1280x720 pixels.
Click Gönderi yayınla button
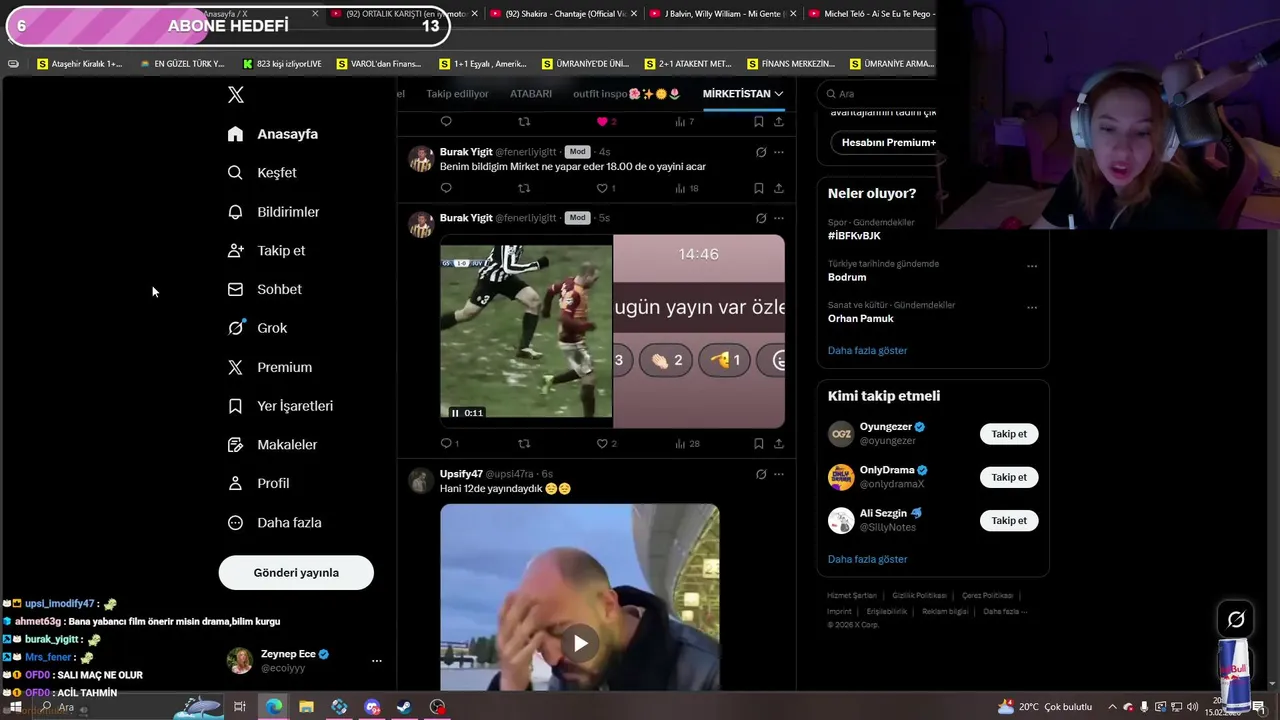pyautogui.click(x=296, y=573)
